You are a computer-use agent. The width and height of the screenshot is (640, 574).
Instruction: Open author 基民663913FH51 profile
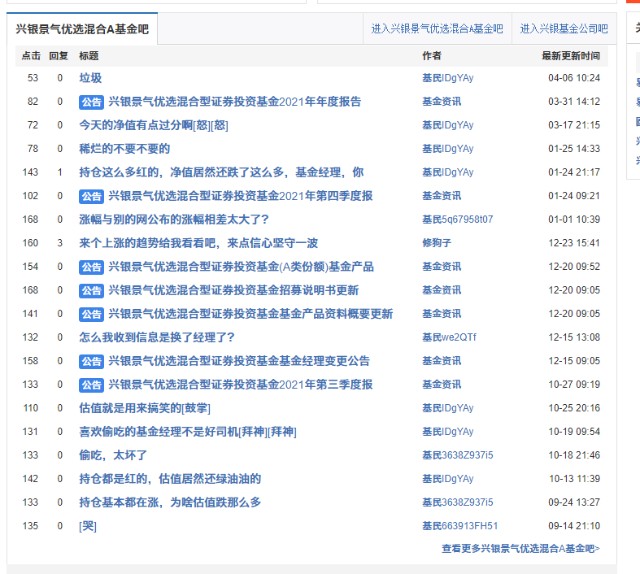[x=460, y=526]
